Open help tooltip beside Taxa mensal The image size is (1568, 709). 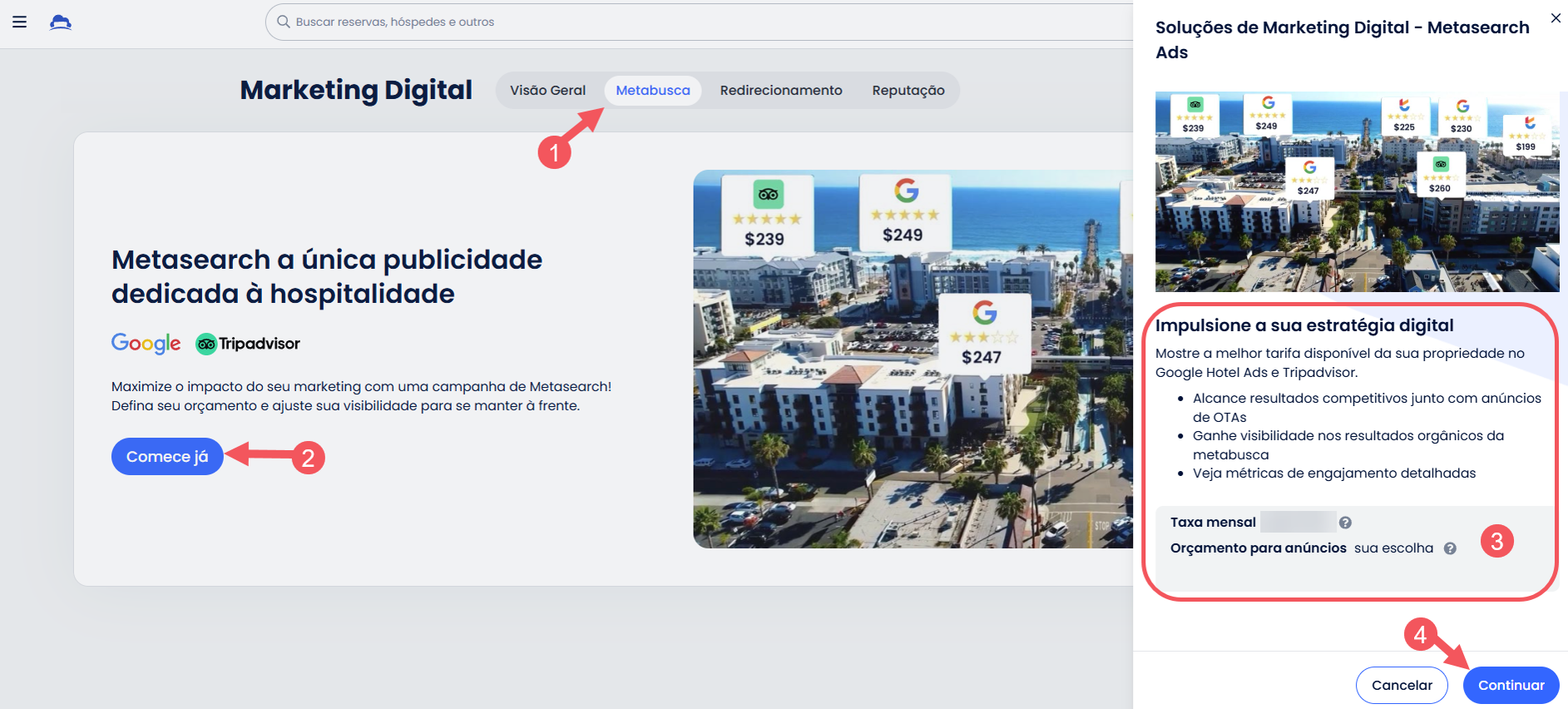[x=1345, y=523]
